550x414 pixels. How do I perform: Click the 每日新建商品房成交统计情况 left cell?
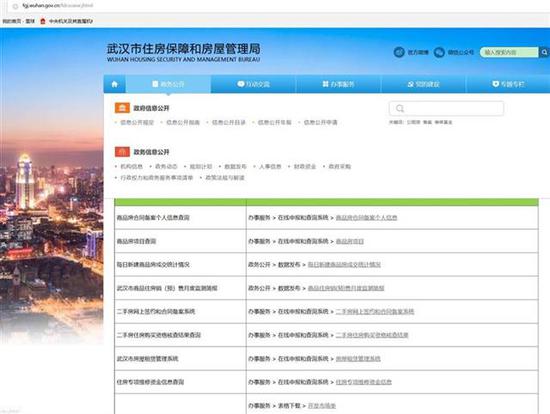(180, 265)
